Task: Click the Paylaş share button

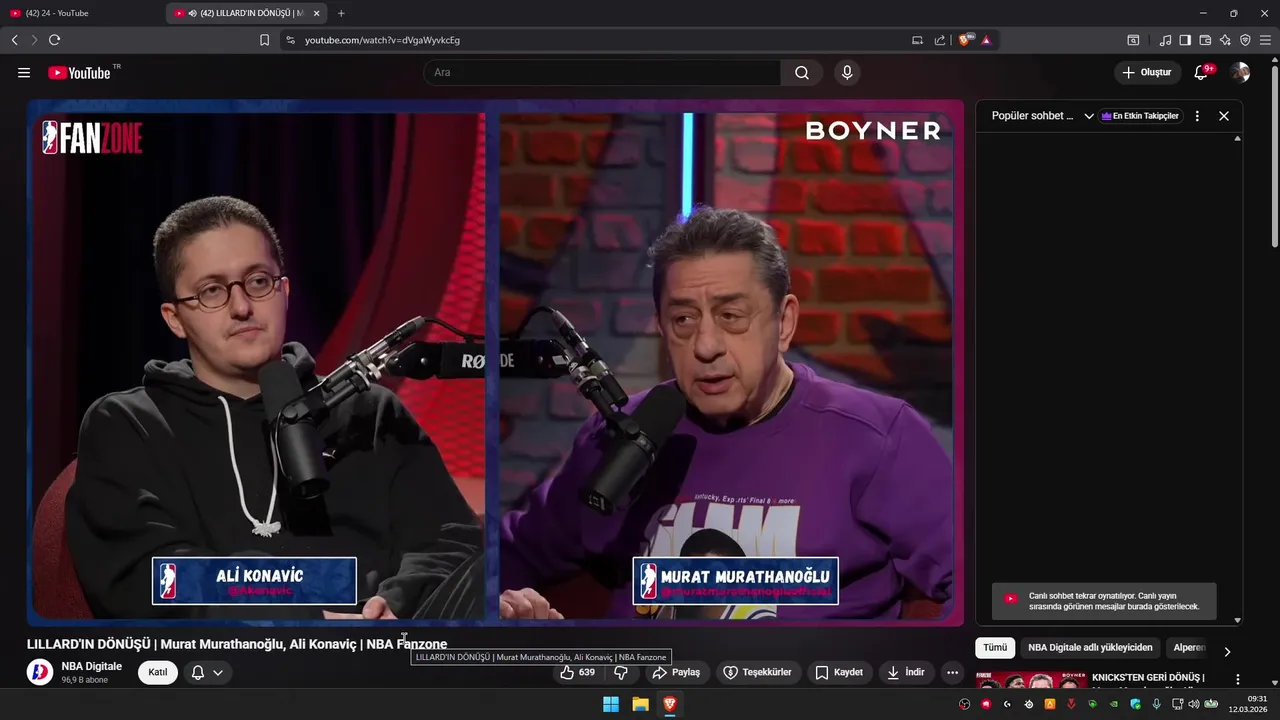Action: [676, 672]
